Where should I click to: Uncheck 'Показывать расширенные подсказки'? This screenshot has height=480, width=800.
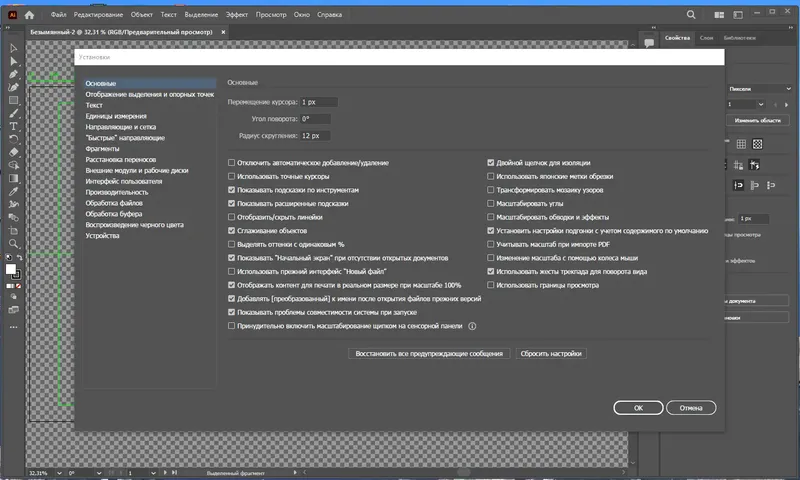pyautogui.click(x=232, y=204)
